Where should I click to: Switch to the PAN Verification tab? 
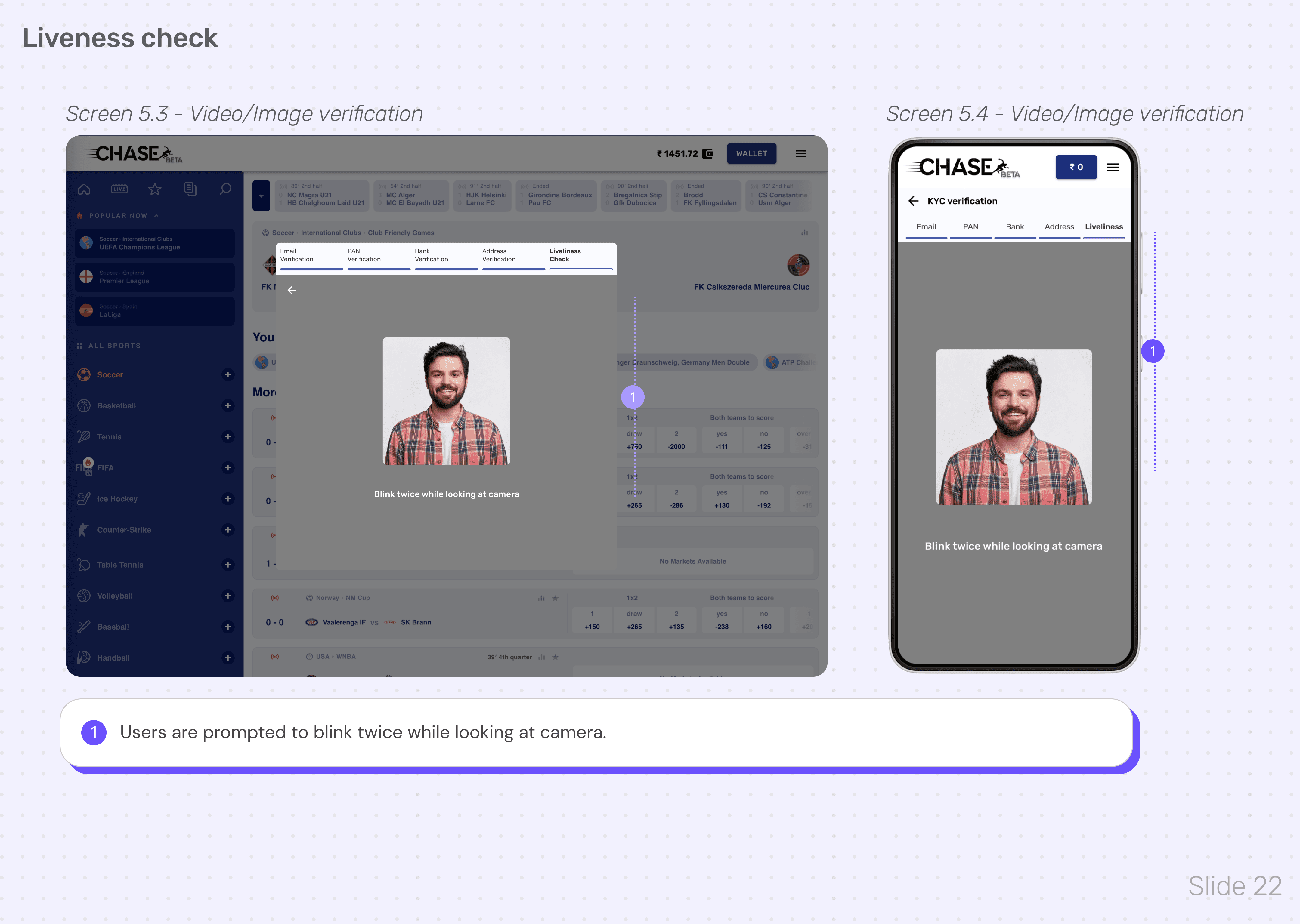tap(364, 255)
